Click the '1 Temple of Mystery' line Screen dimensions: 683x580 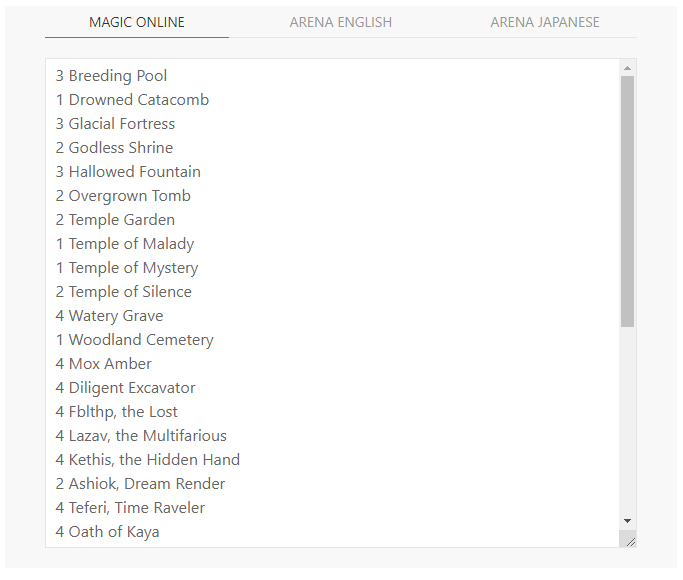pyautogui.click(x=127, y=268)
